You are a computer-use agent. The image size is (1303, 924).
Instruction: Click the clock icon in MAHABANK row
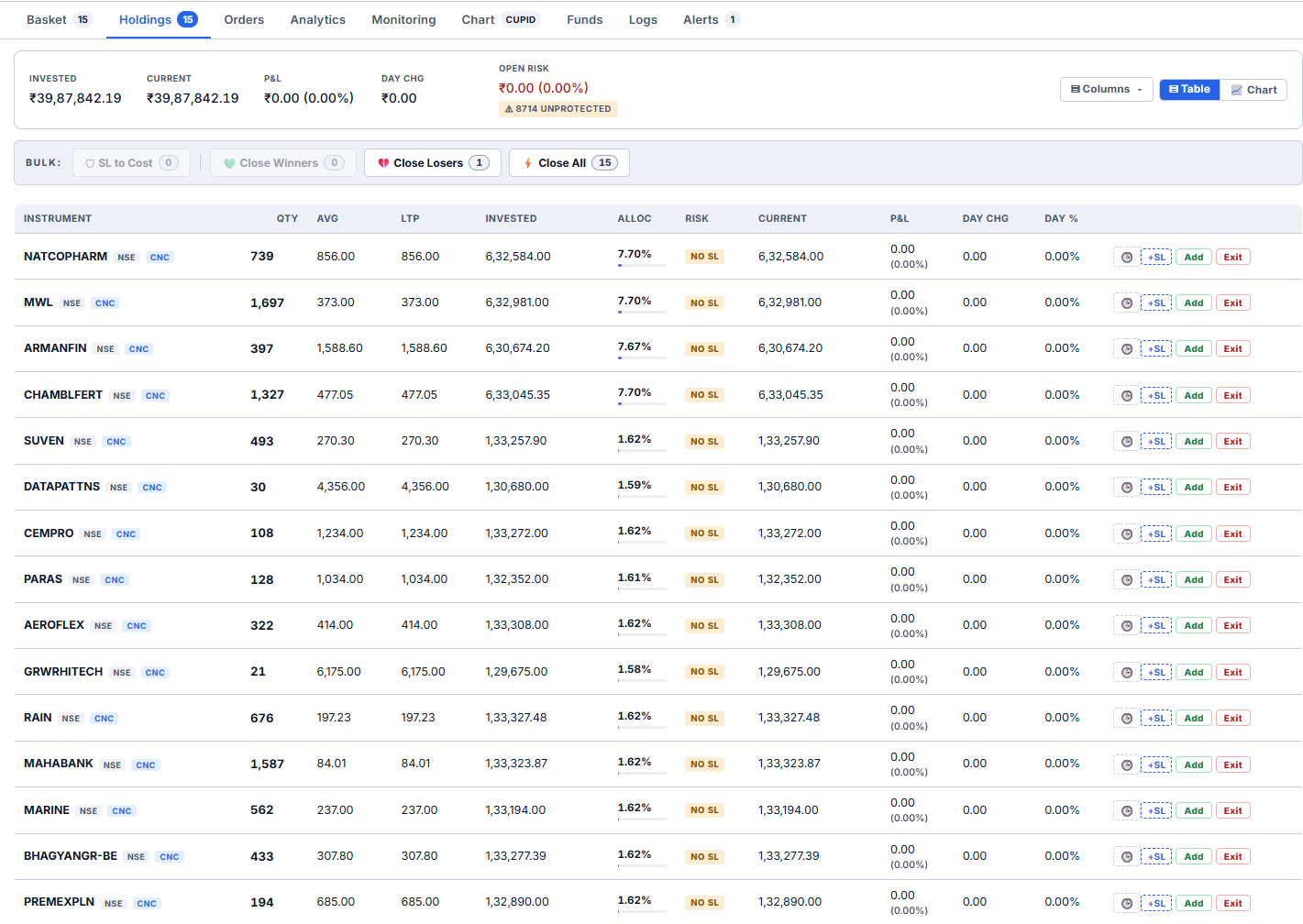(1126, 765)
